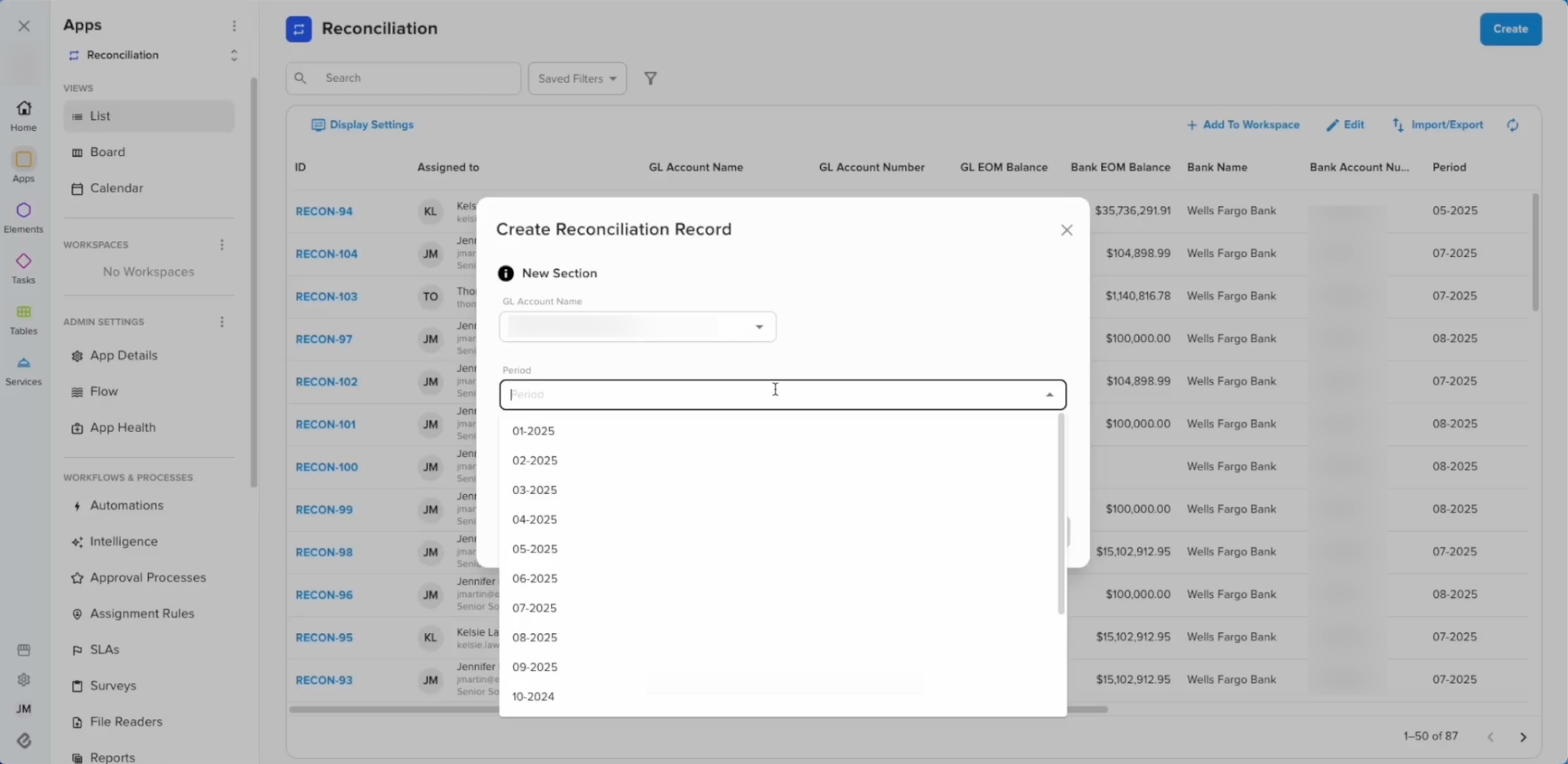Image resolution: width=1568 pixels, height=764 pixels.
Task: Click Add To Workspace
Action: (x=1243, y=125)
